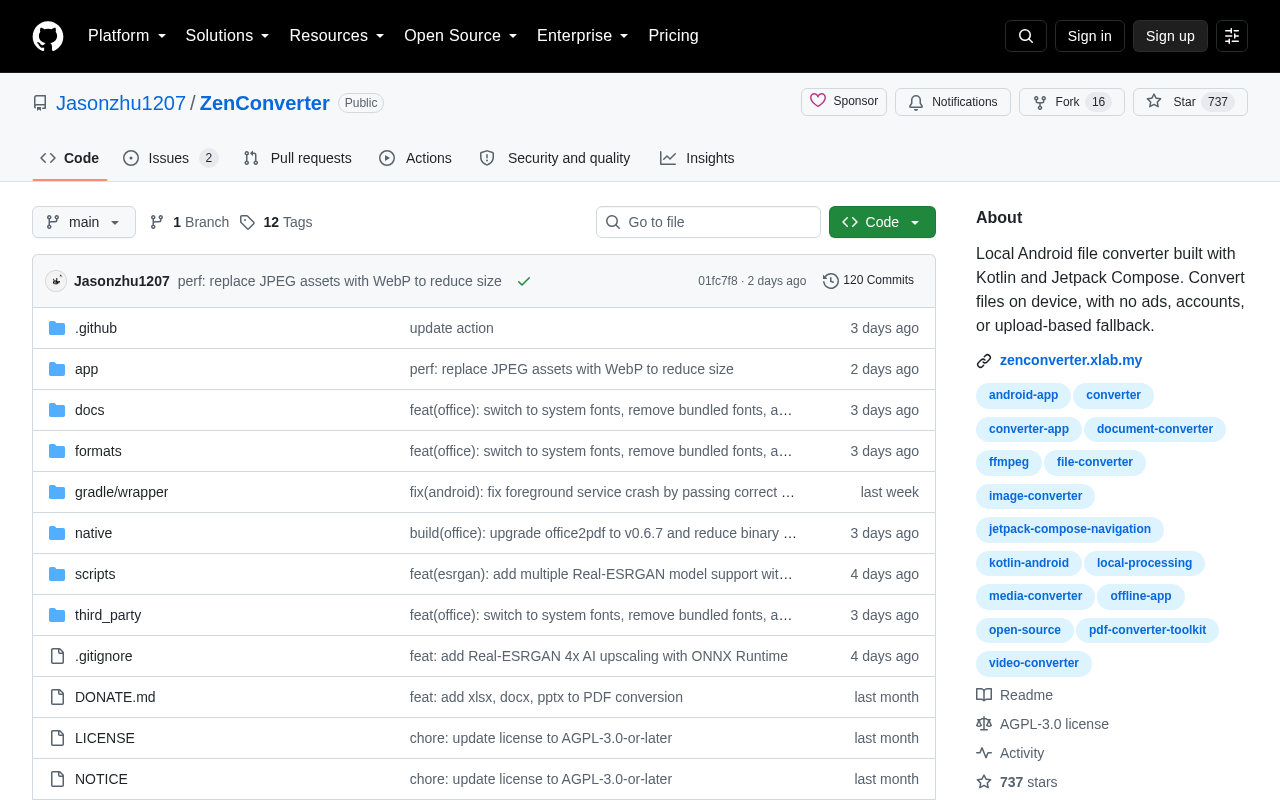Click the android-app topic tag

(1023, 396)
